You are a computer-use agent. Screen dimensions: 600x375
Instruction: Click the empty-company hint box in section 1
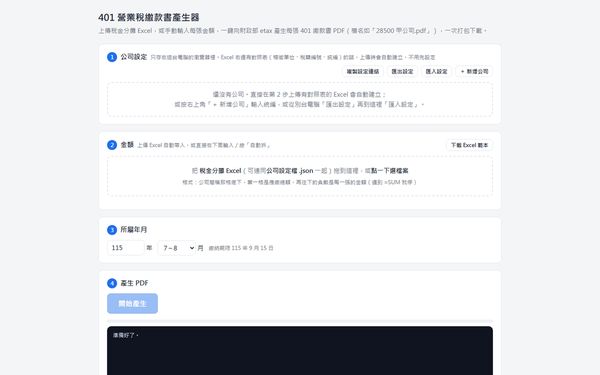coord(300,99)
